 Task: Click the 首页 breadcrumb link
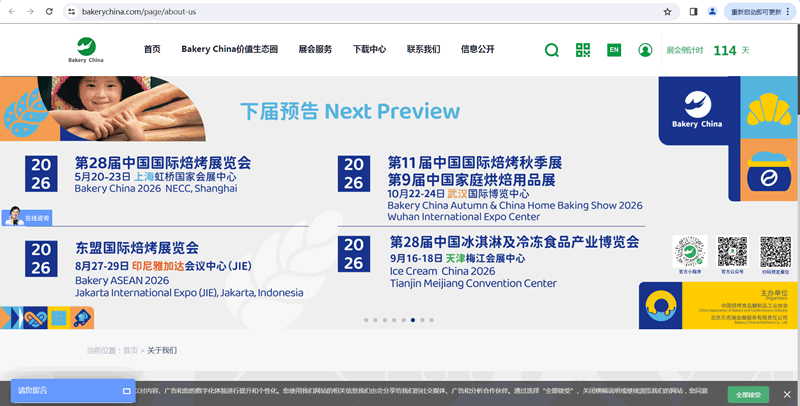[x=130, y=351]
